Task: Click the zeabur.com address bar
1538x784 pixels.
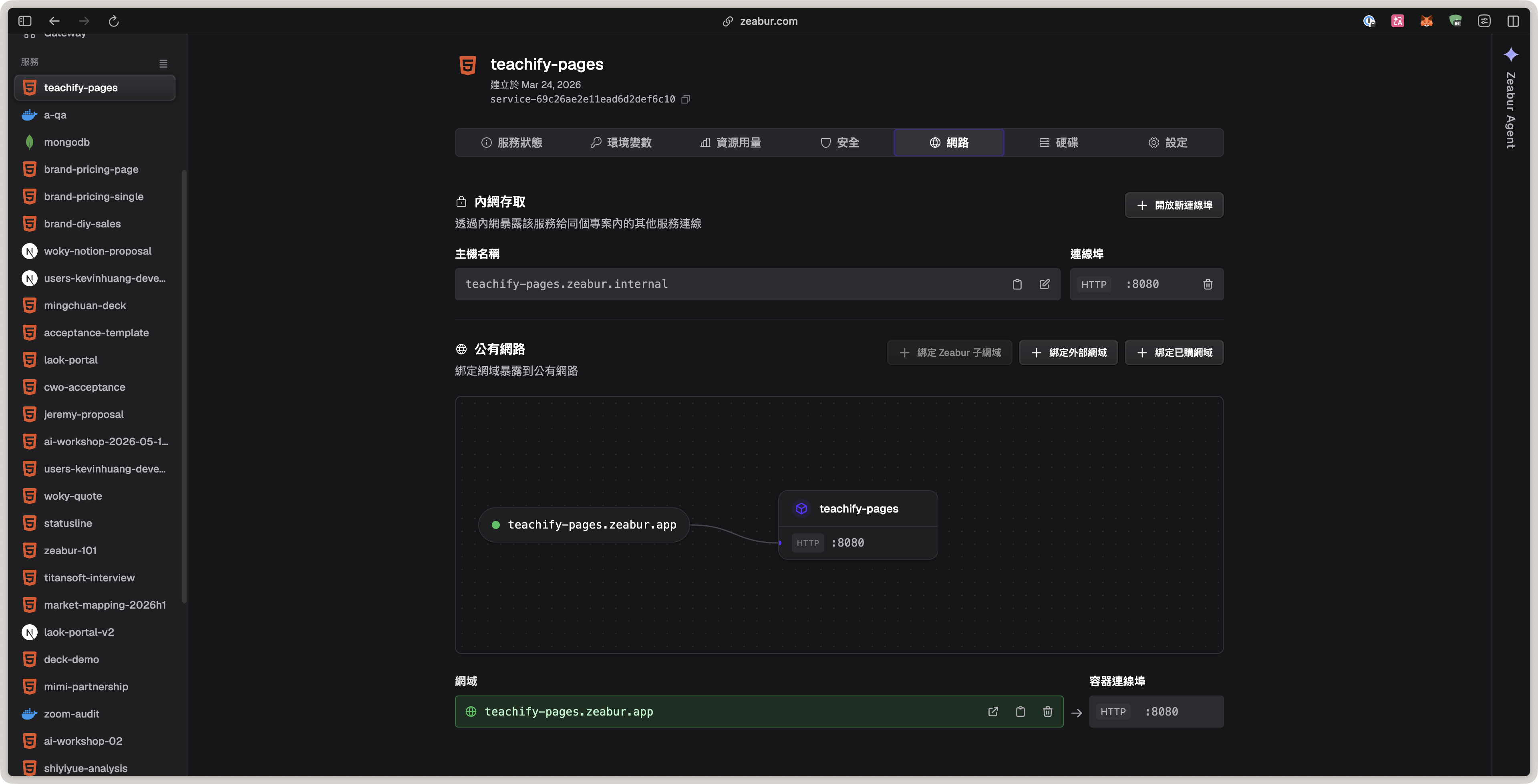Action: tap(759, 21)
